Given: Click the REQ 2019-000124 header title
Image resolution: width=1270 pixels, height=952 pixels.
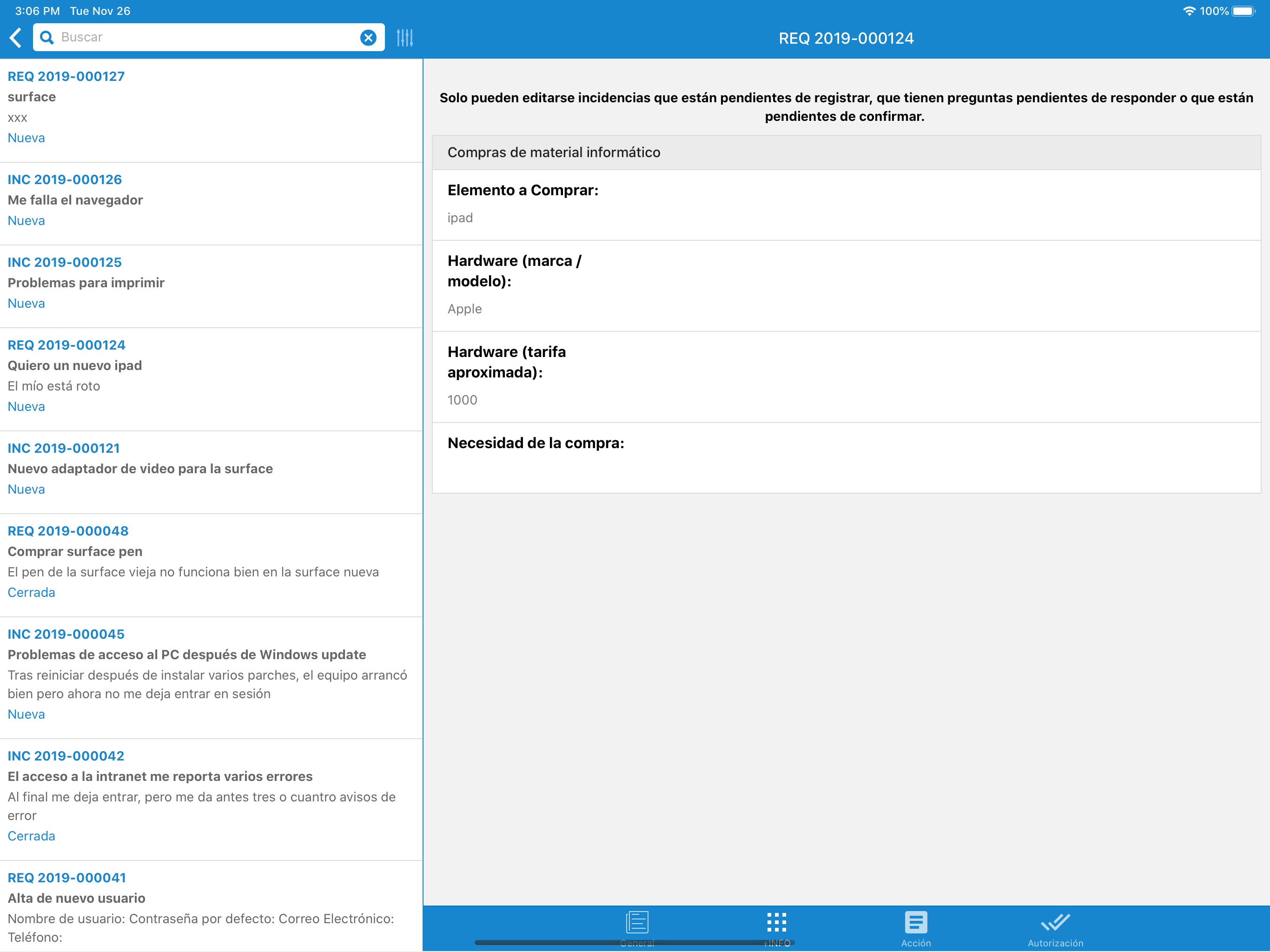Looking at the screenshot, I should click(x=847, y=38).
